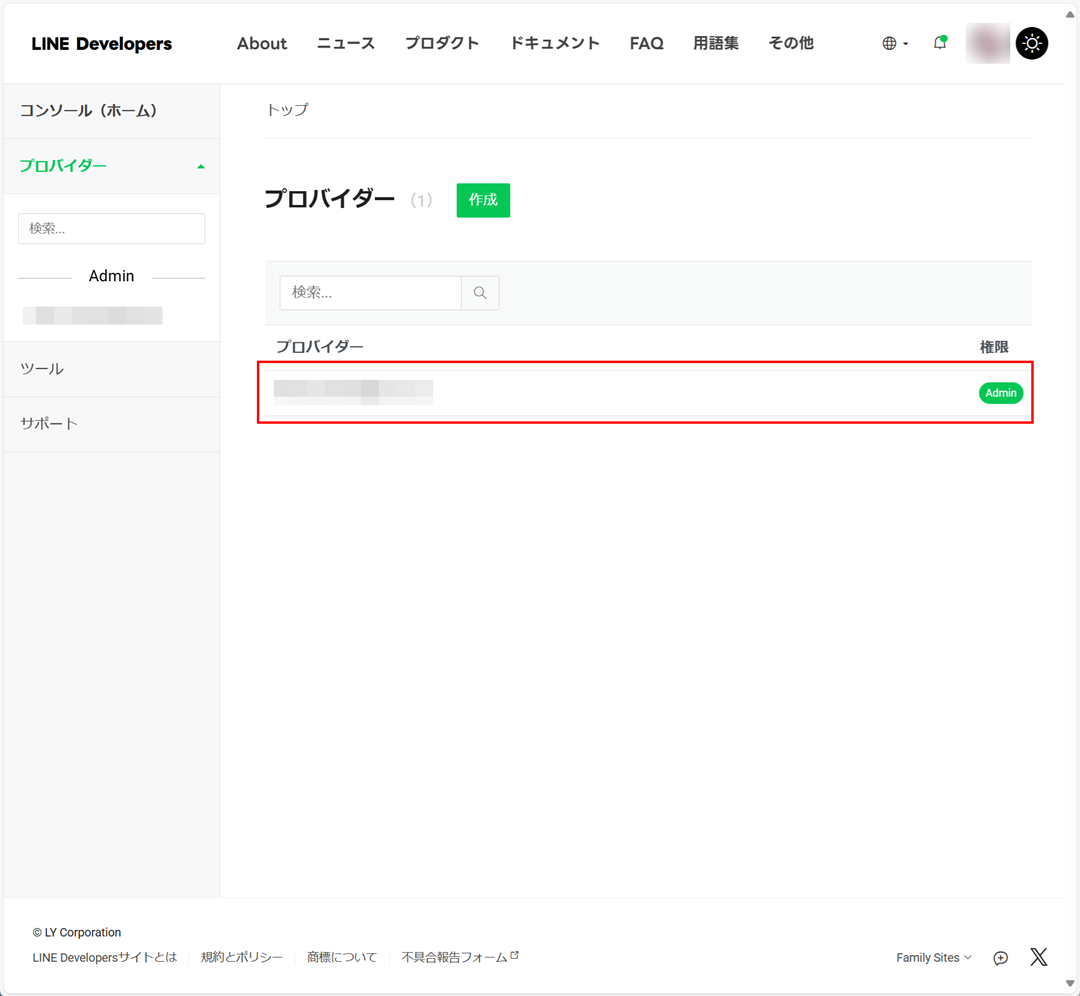The height and width of the screenshot is (996, 1080).
Task: Select the blurred provider under Admin in sidebar
Action: (92, 315)
